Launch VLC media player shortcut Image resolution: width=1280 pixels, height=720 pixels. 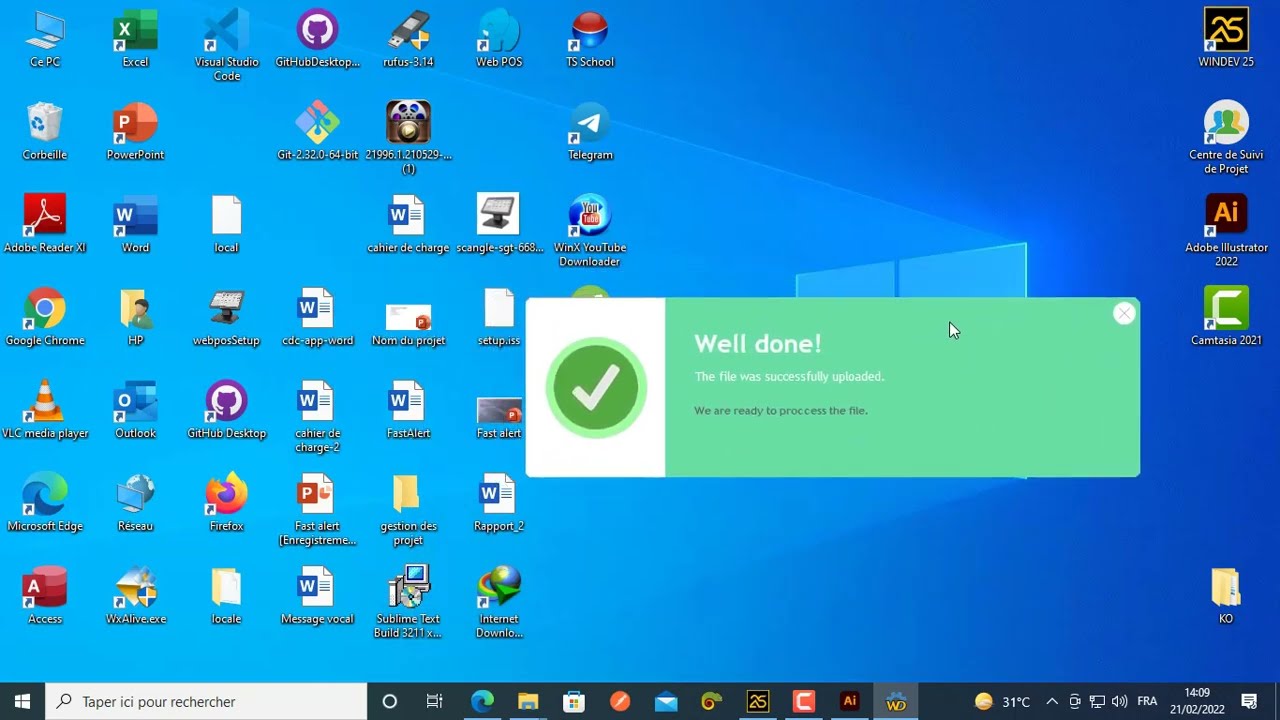pyautogui.click(x=45, y=410)
